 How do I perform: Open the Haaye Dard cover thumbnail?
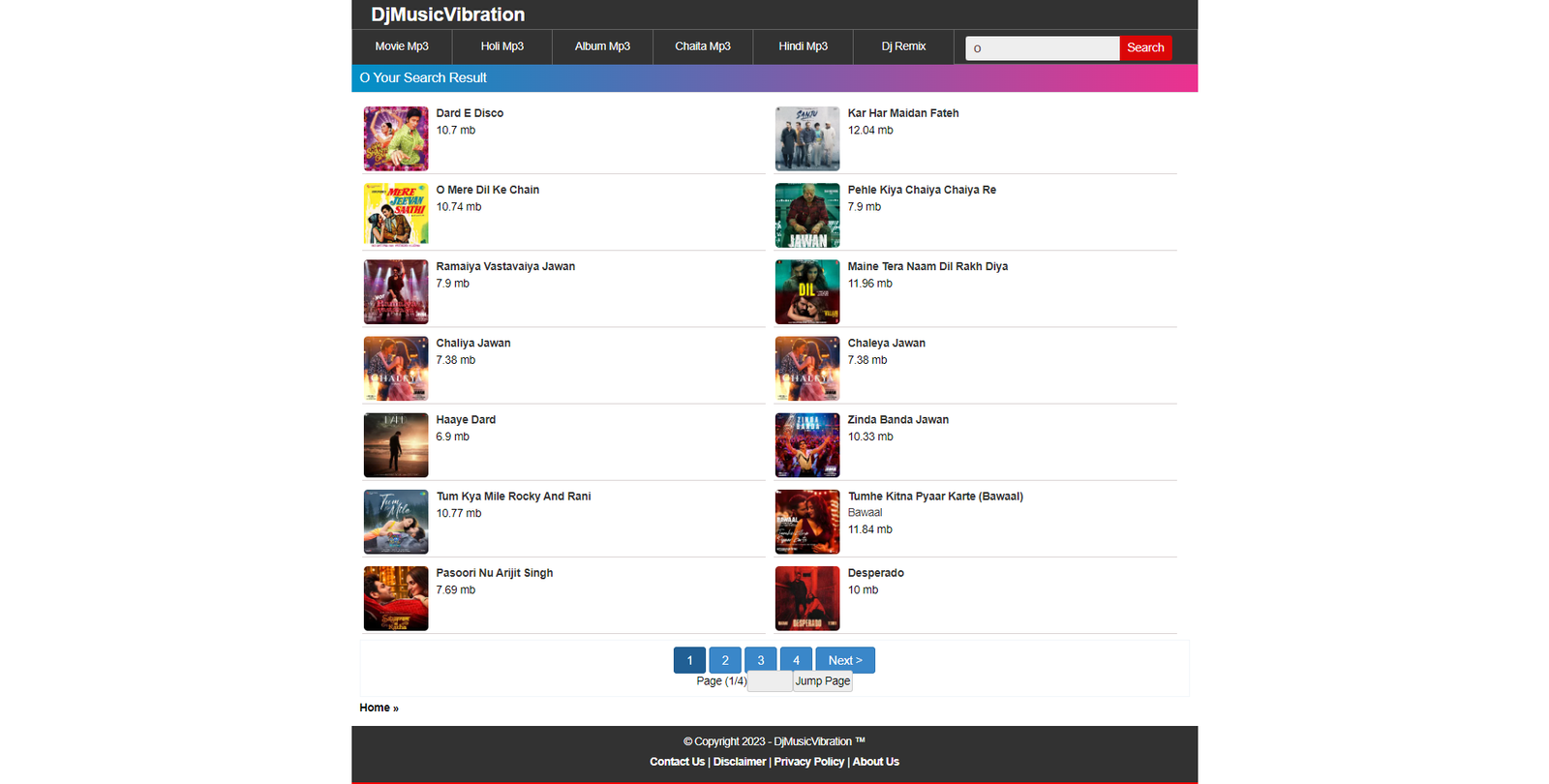click(x=395, y=445)
